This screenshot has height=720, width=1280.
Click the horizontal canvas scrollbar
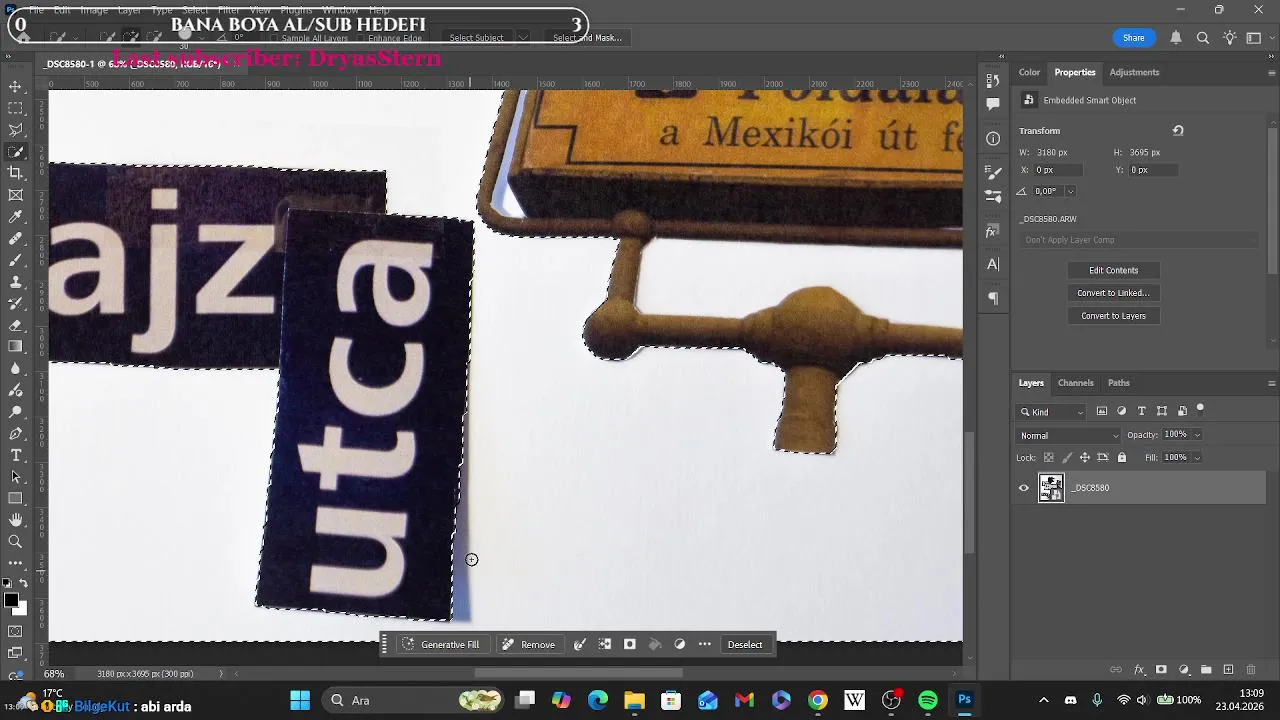[578, 673]
